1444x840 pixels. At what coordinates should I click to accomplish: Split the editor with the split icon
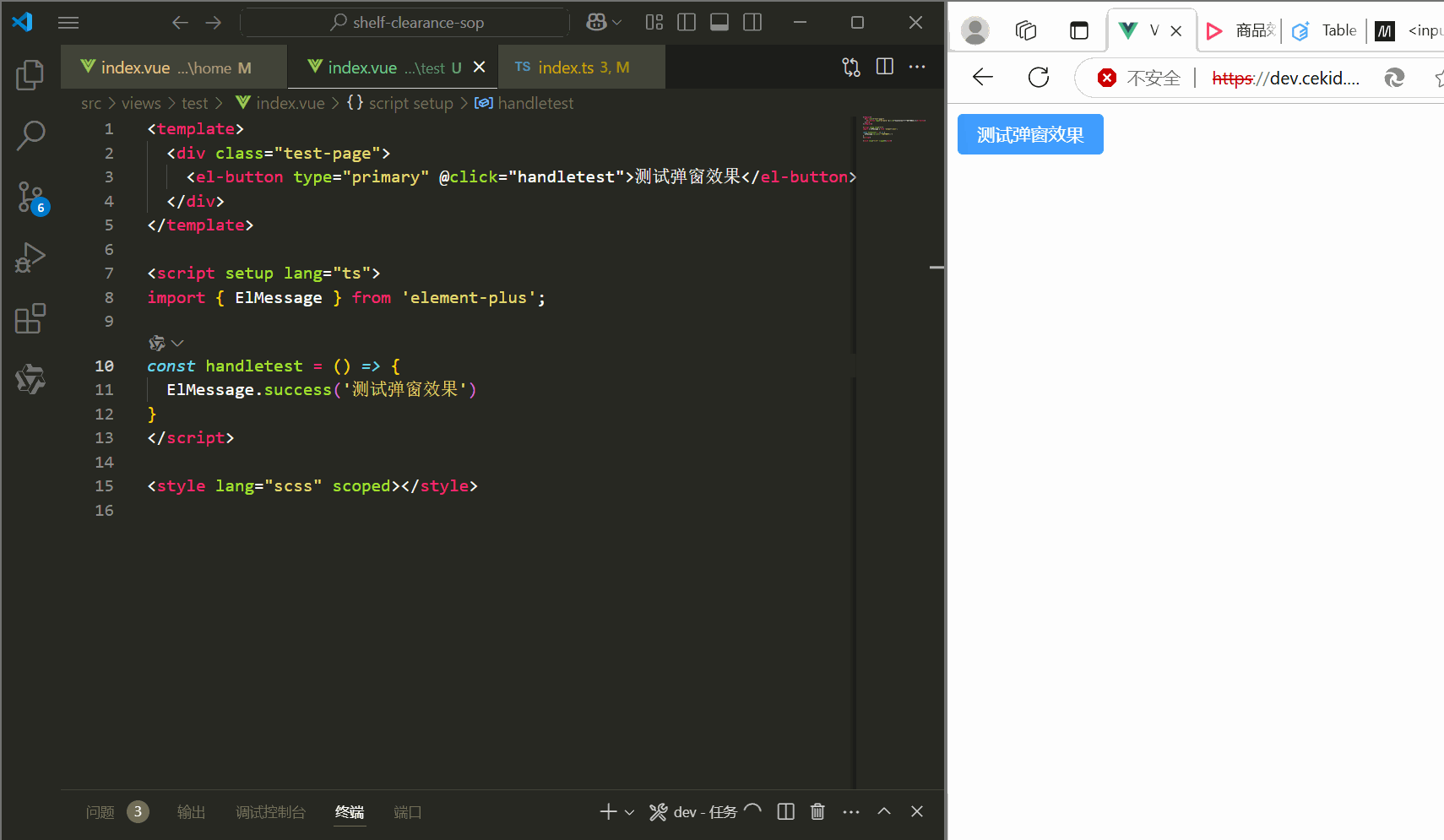point(885,66)
